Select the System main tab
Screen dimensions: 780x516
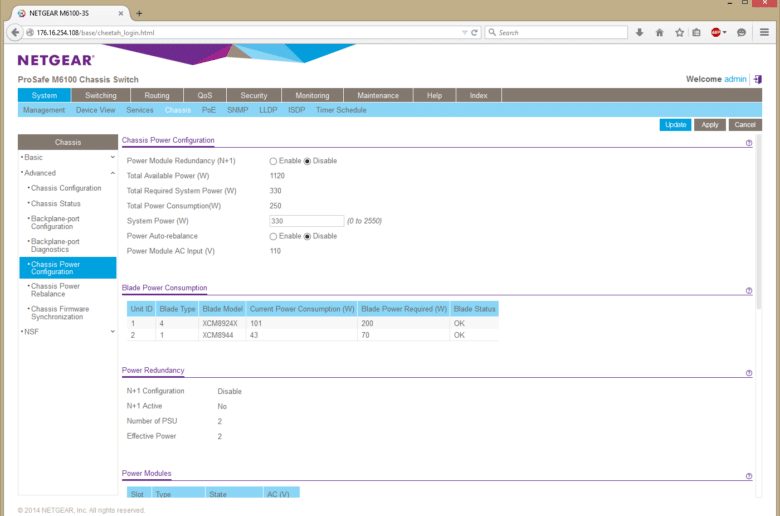44,95
